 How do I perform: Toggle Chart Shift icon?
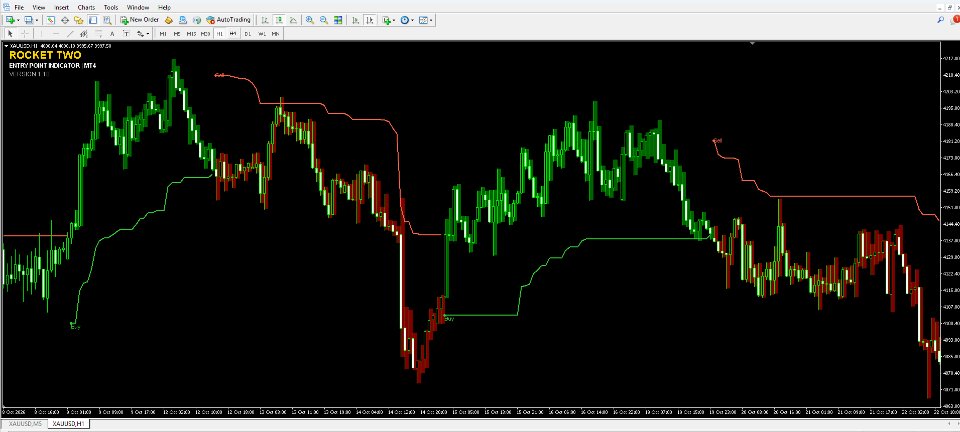coord(370,20)
